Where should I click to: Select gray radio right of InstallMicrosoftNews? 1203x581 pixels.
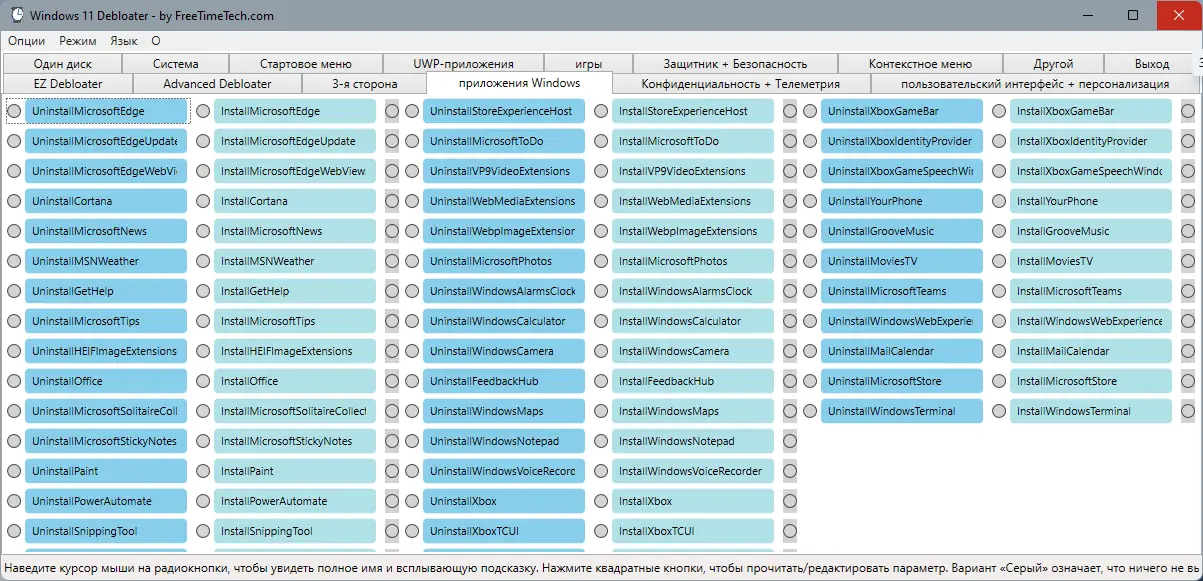pyautogui.click(x=392, y=231)
